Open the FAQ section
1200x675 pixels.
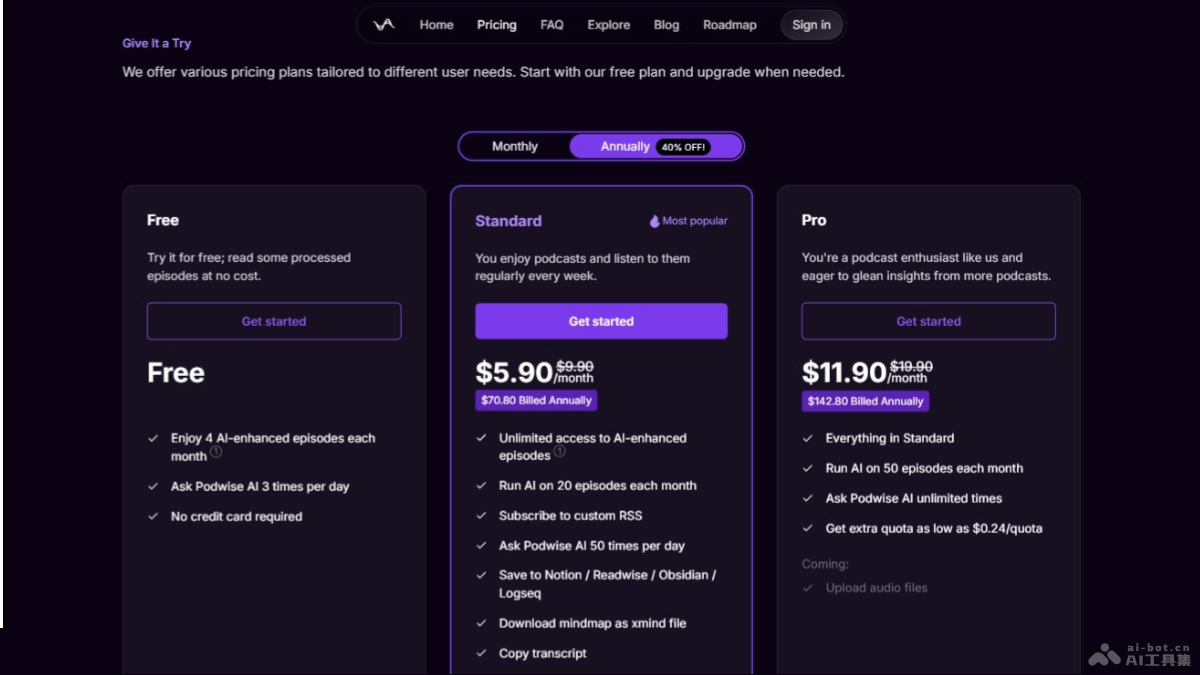tap(551, 25)
